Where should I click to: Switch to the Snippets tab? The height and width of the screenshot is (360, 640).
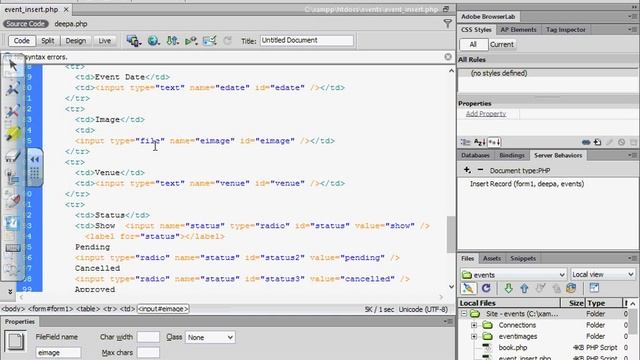click(523, 258)
